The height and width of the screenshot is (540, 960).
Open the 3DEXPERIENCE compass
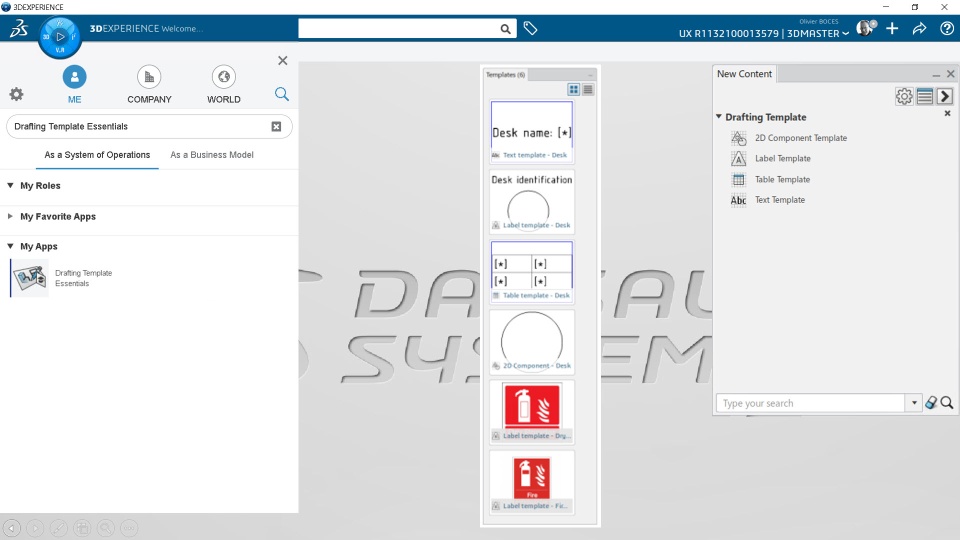point(59,37)
